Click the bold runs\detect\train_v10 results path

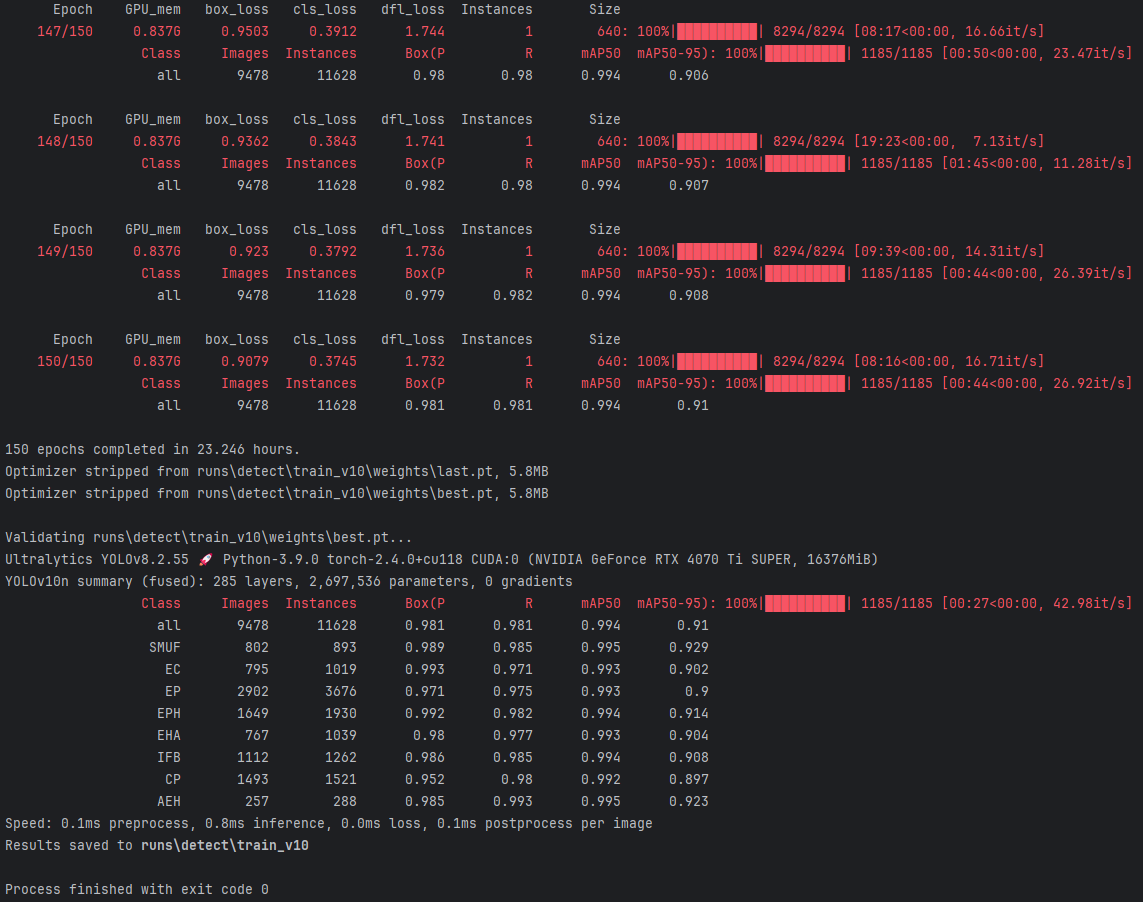click(224, 845)
